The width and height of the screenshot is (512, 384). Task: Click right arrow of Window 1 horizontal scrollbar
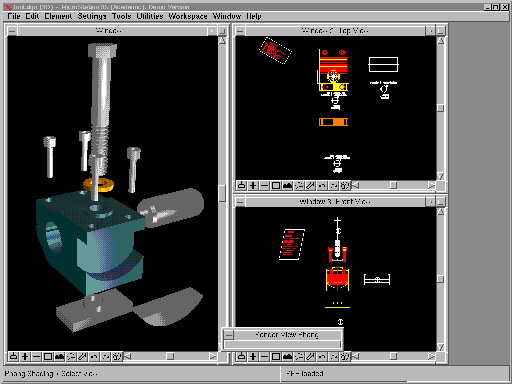tap(213, 356)
